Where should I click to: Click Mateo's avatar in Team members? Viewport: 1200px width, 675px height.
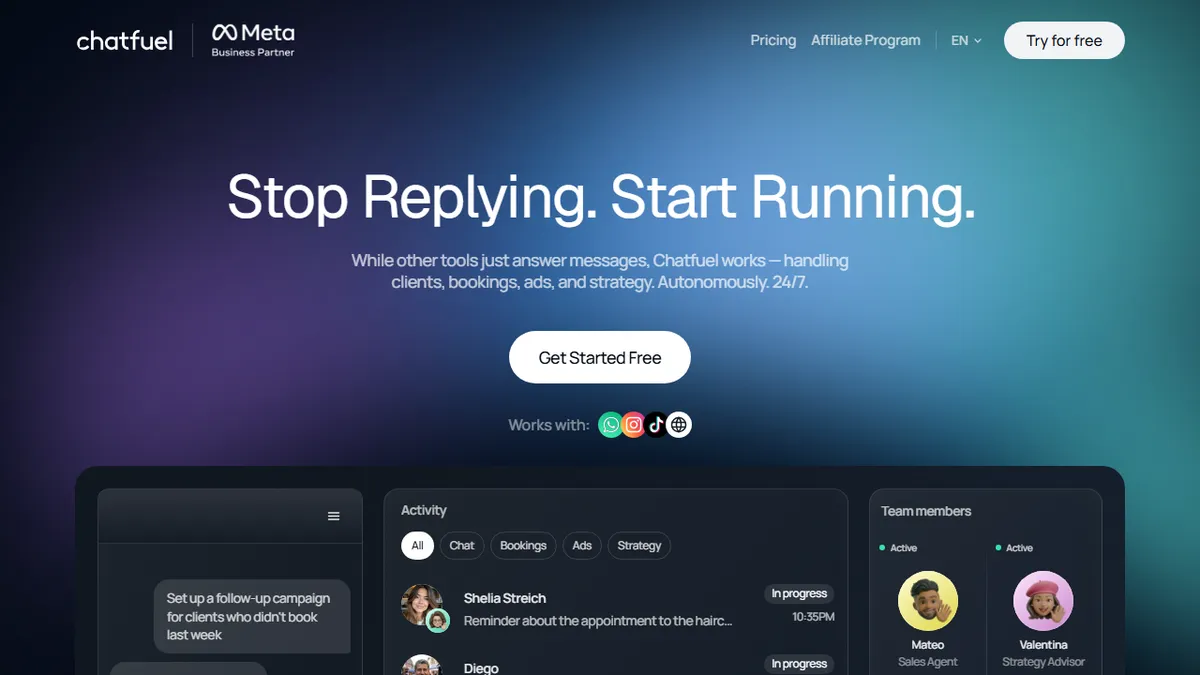(928, 601)
